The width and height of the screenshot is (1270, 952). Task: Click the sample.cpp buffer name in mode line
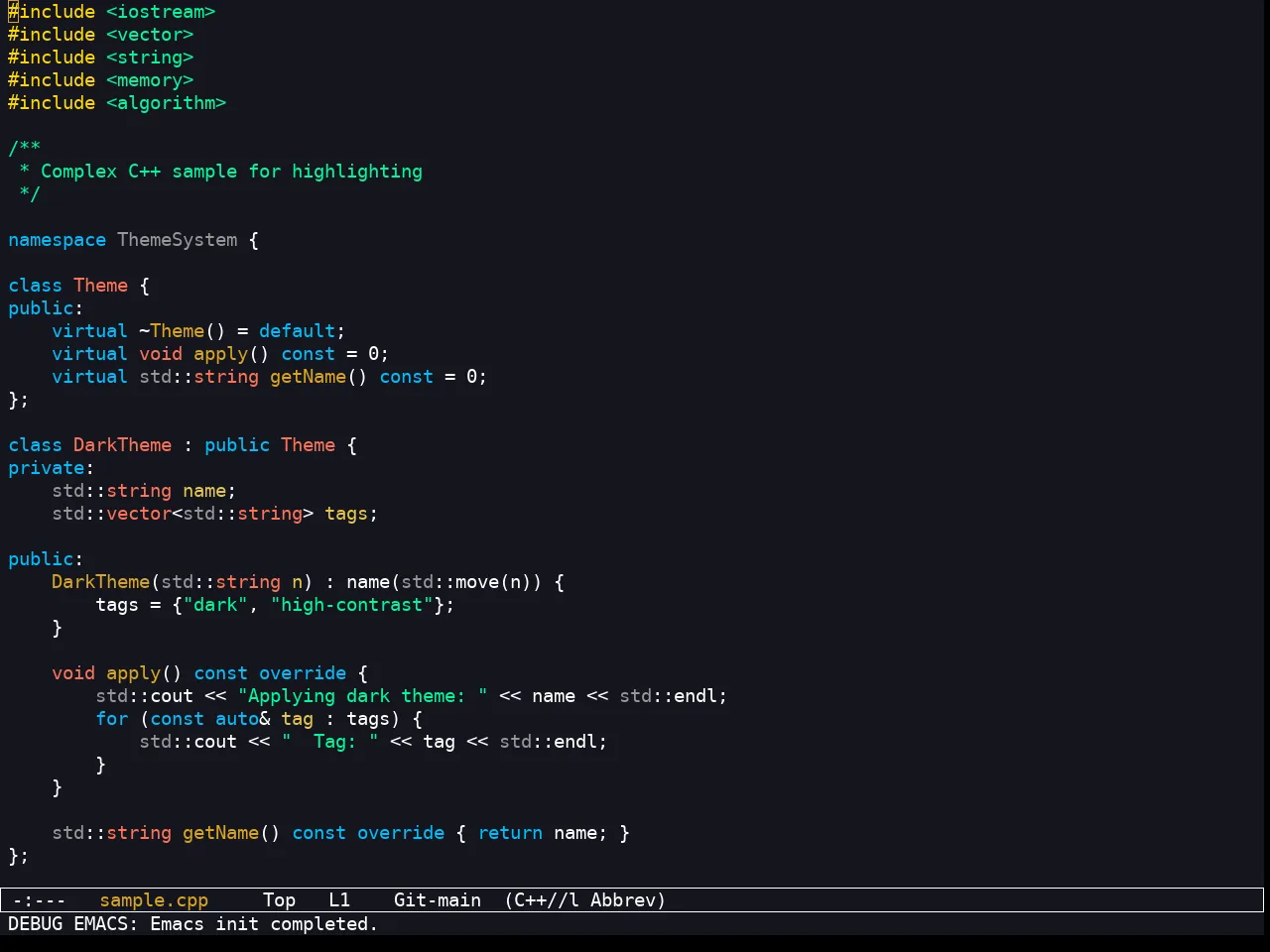point(154,900)
